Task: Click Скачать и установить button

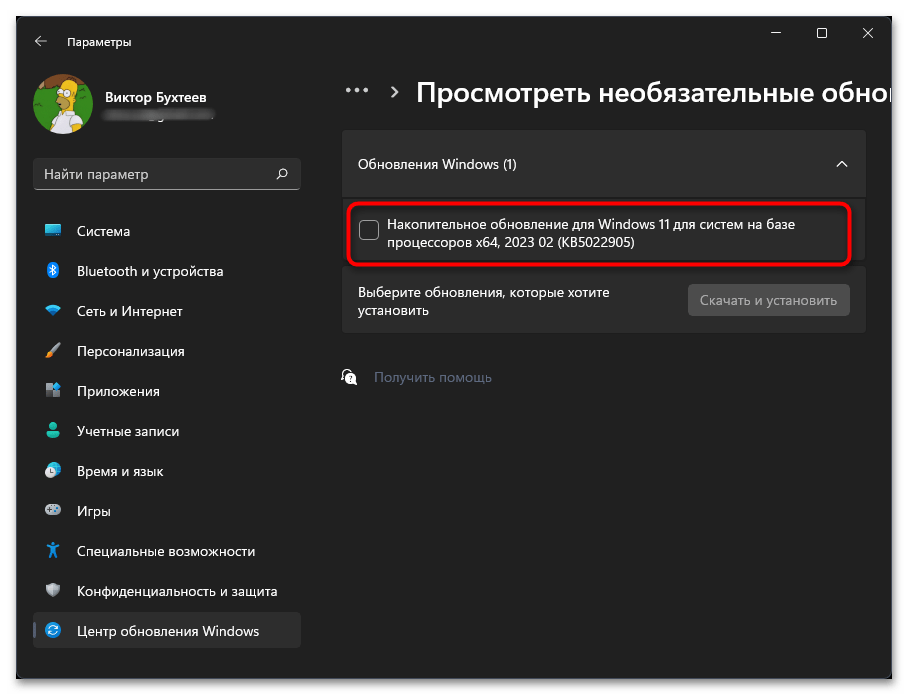Action: click(x=768, y=300)
